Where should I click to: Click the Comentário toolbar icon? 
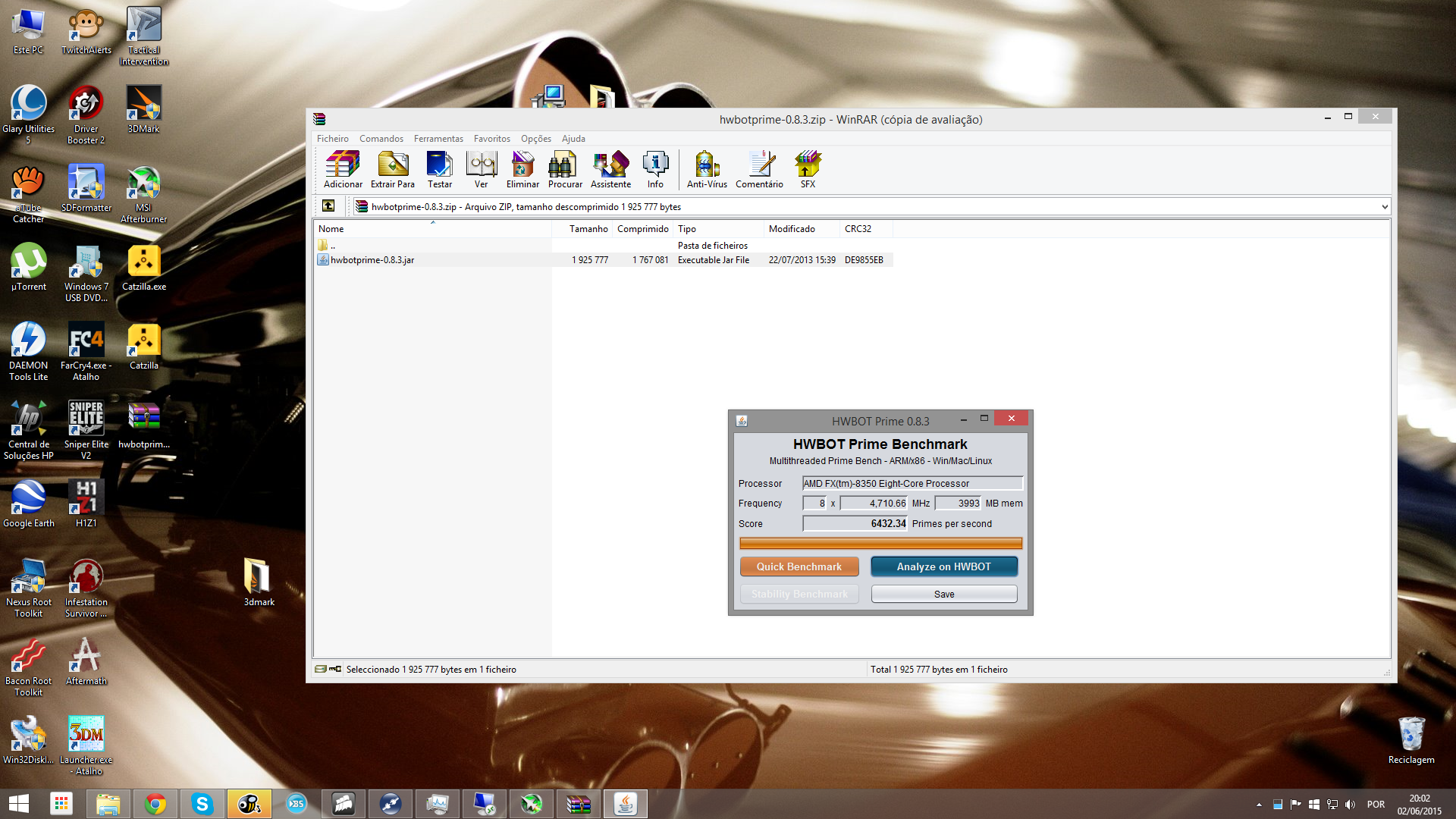759,169
